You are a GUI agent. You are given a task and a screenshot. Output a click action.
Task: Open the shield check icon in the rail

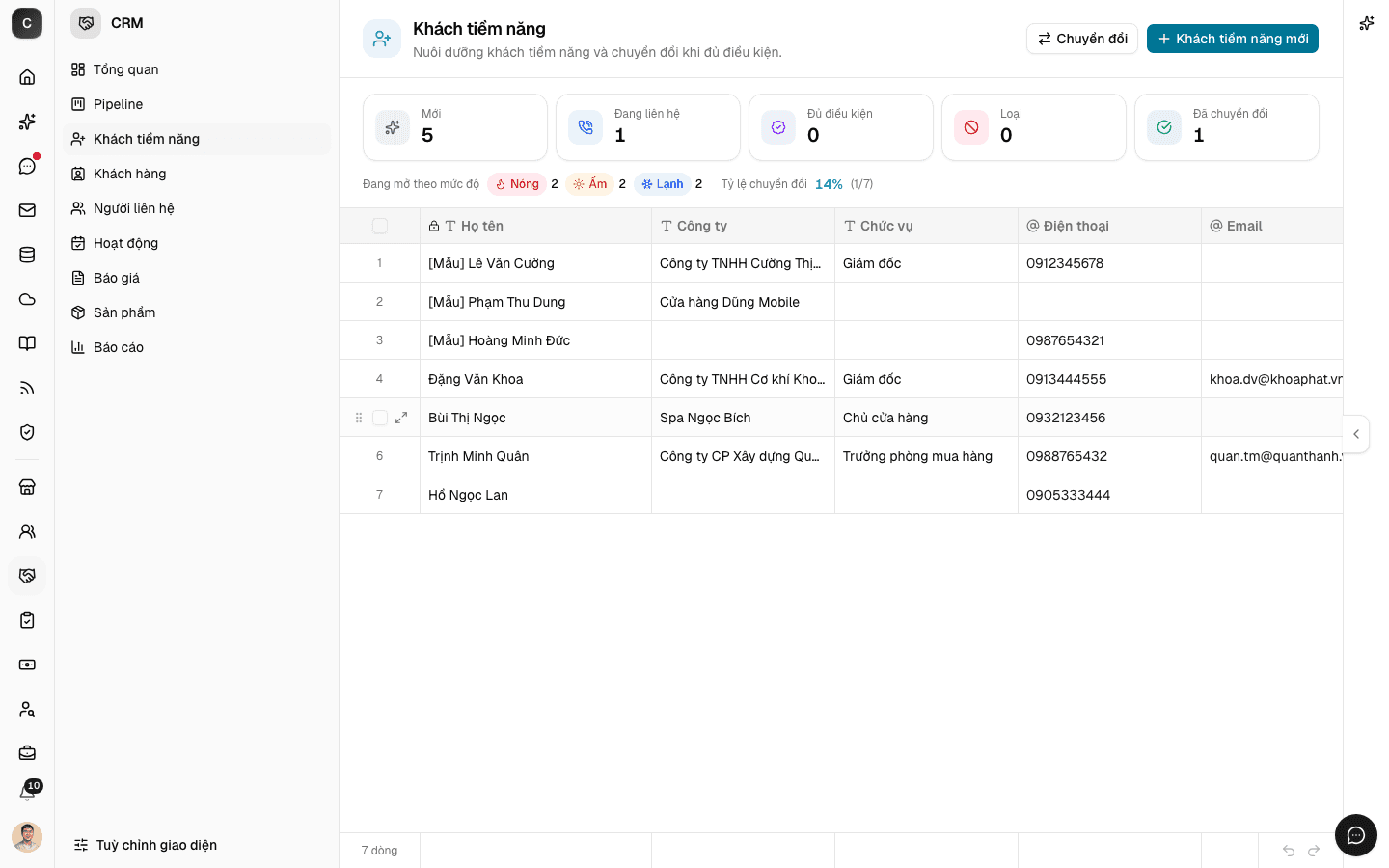tap(27, 432)
